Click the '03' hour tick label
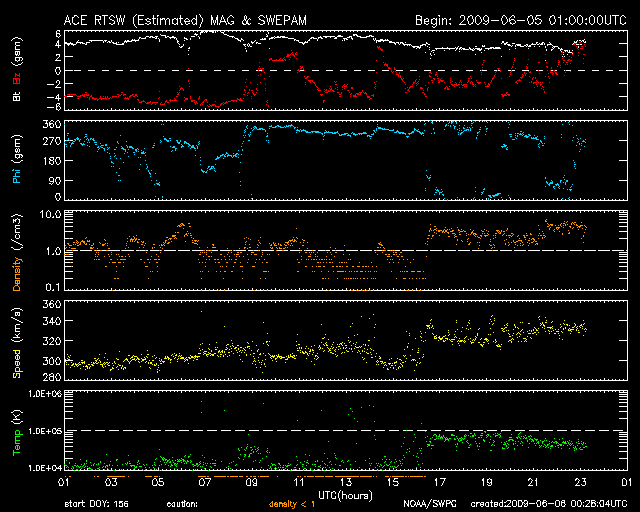The image size is (640, 512). pos(111,482)
